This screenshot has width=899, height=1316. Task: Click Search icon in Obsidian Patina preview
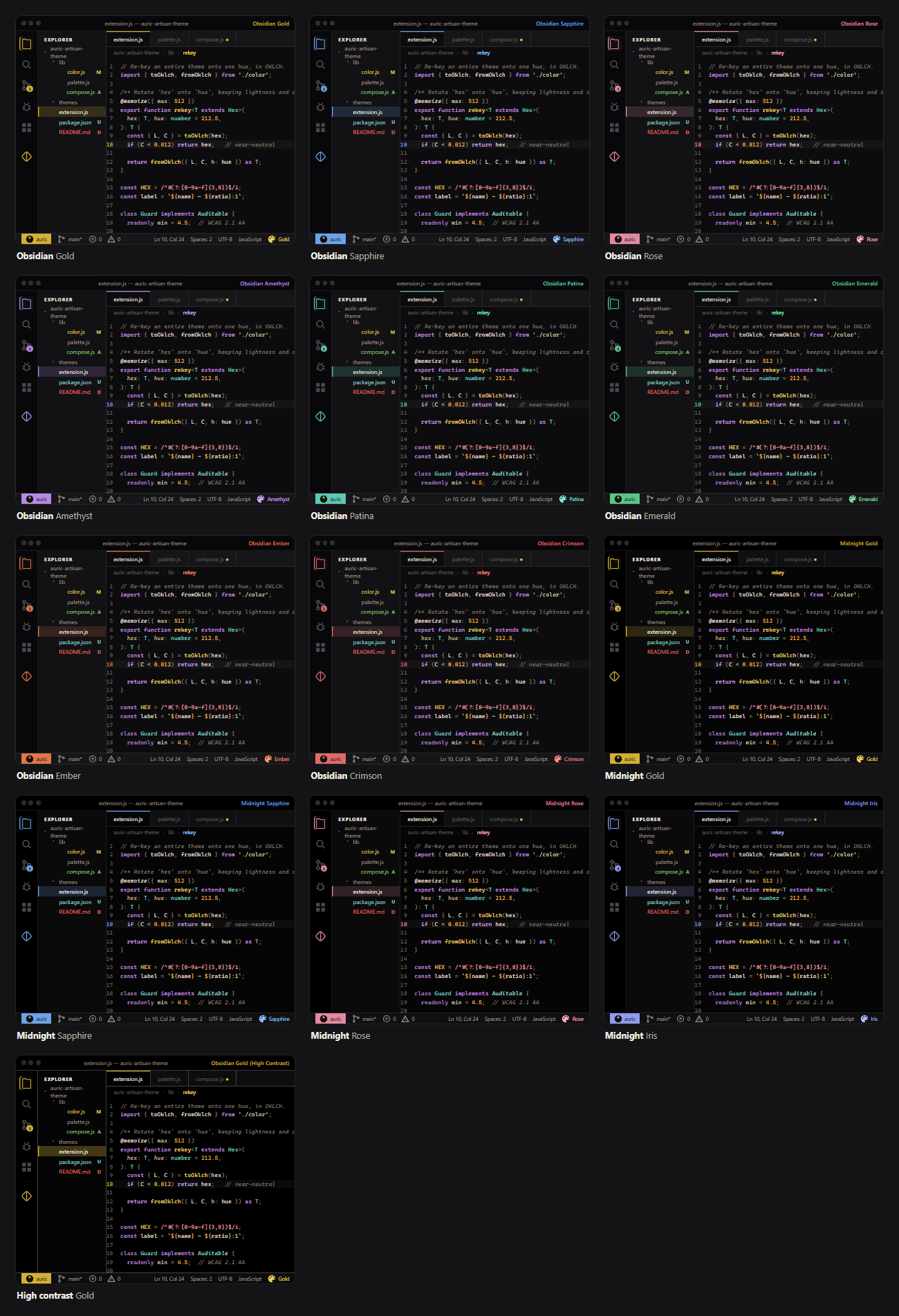321,325
